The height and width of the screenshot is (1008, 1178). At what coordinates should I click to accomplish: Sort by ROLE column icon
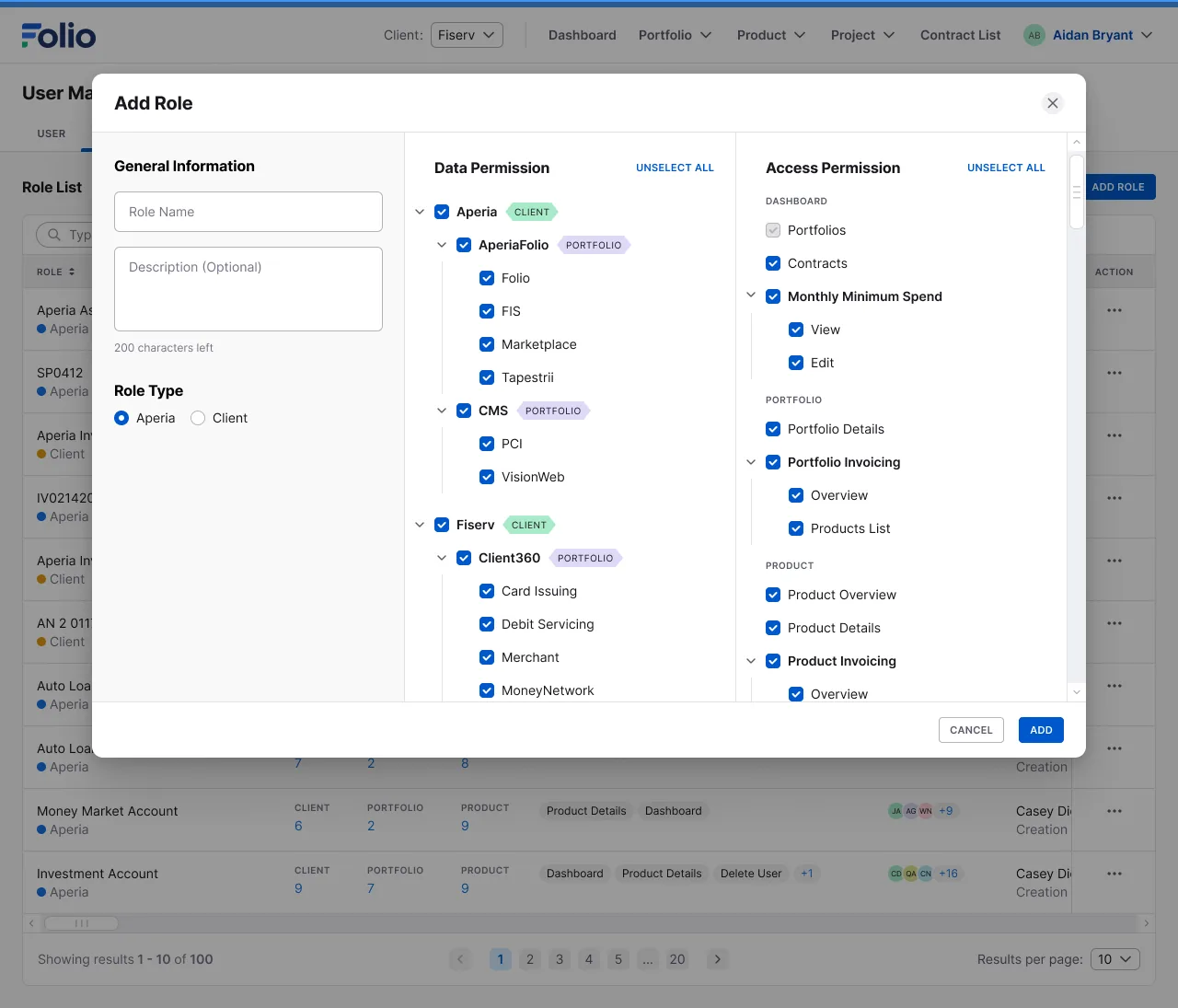coord(72,272)
